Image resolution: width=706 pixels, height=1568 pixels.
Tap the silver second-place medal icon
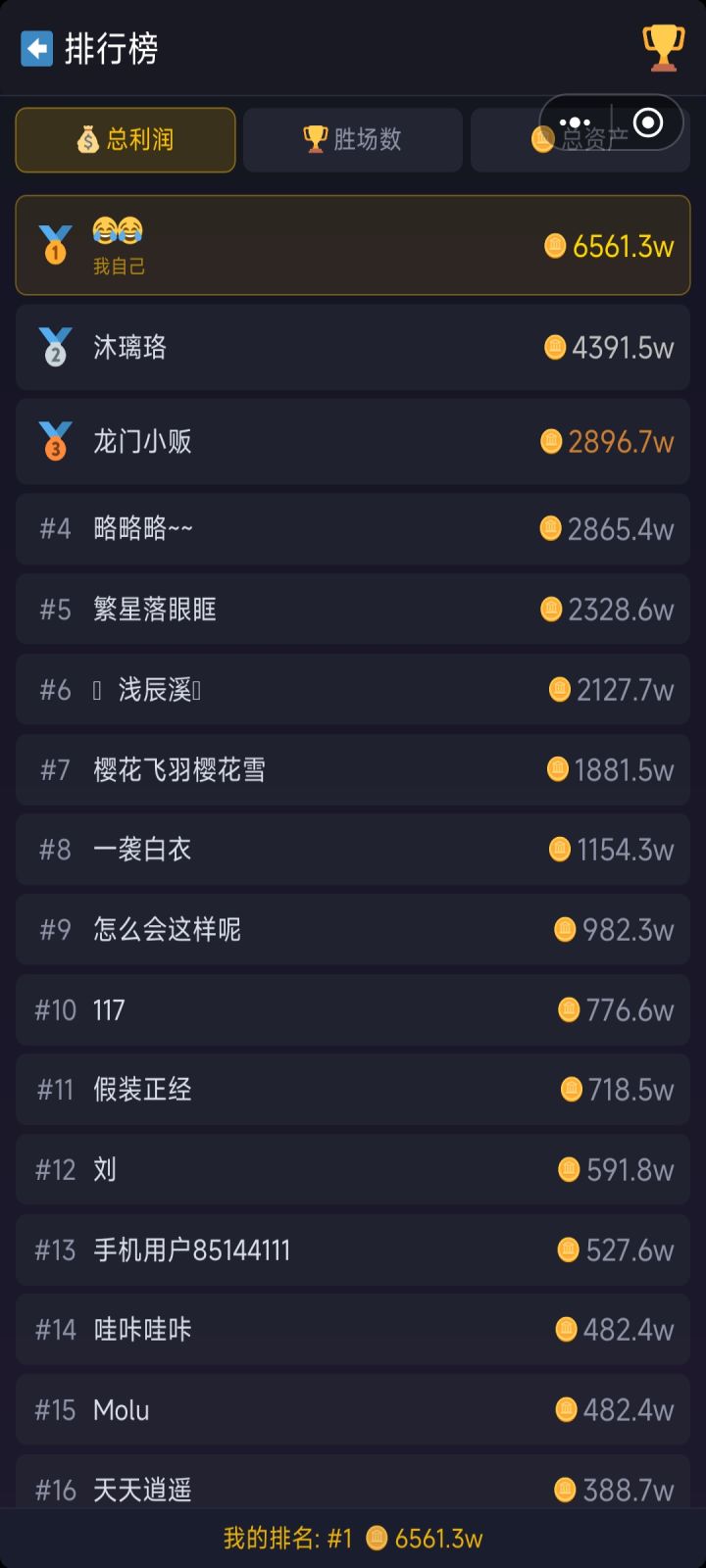[x=55, y=347]
